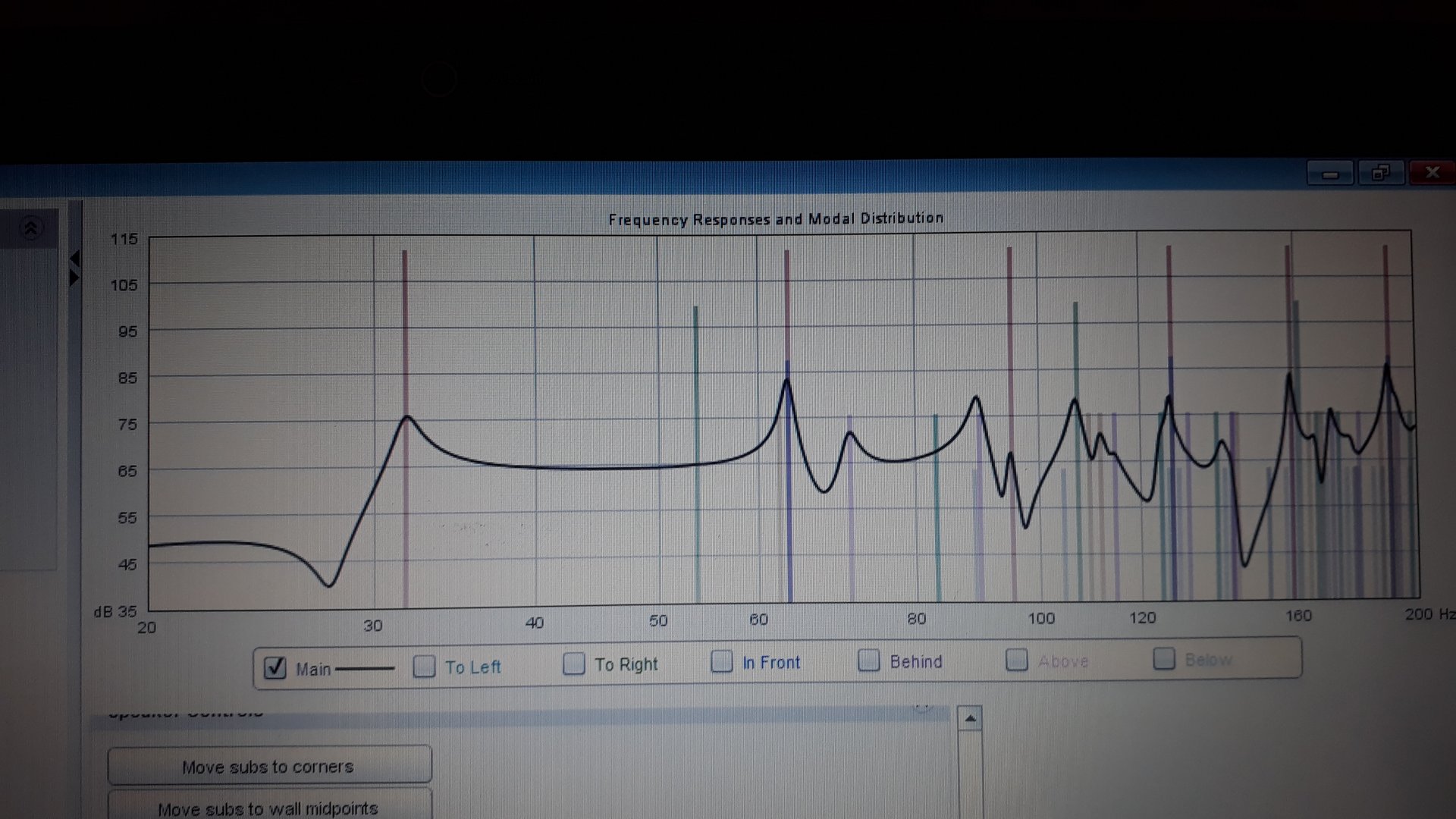
Task: Toggle the Below checkbox
Action: point(1163,658)
